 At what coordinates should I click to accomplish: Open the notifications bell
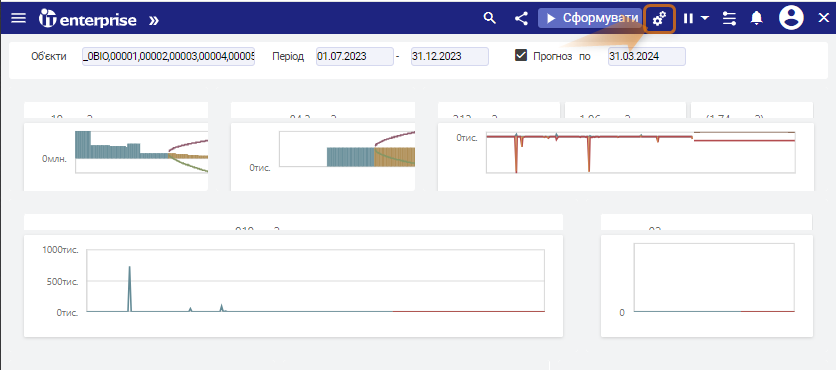pyautogui.click(x=756, y=19)
